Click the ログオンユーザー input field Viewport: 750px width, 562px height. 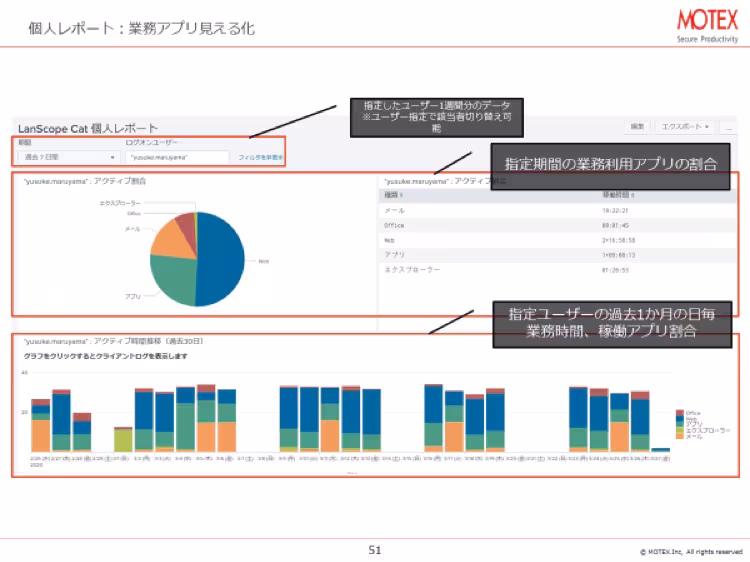point(177,157)
